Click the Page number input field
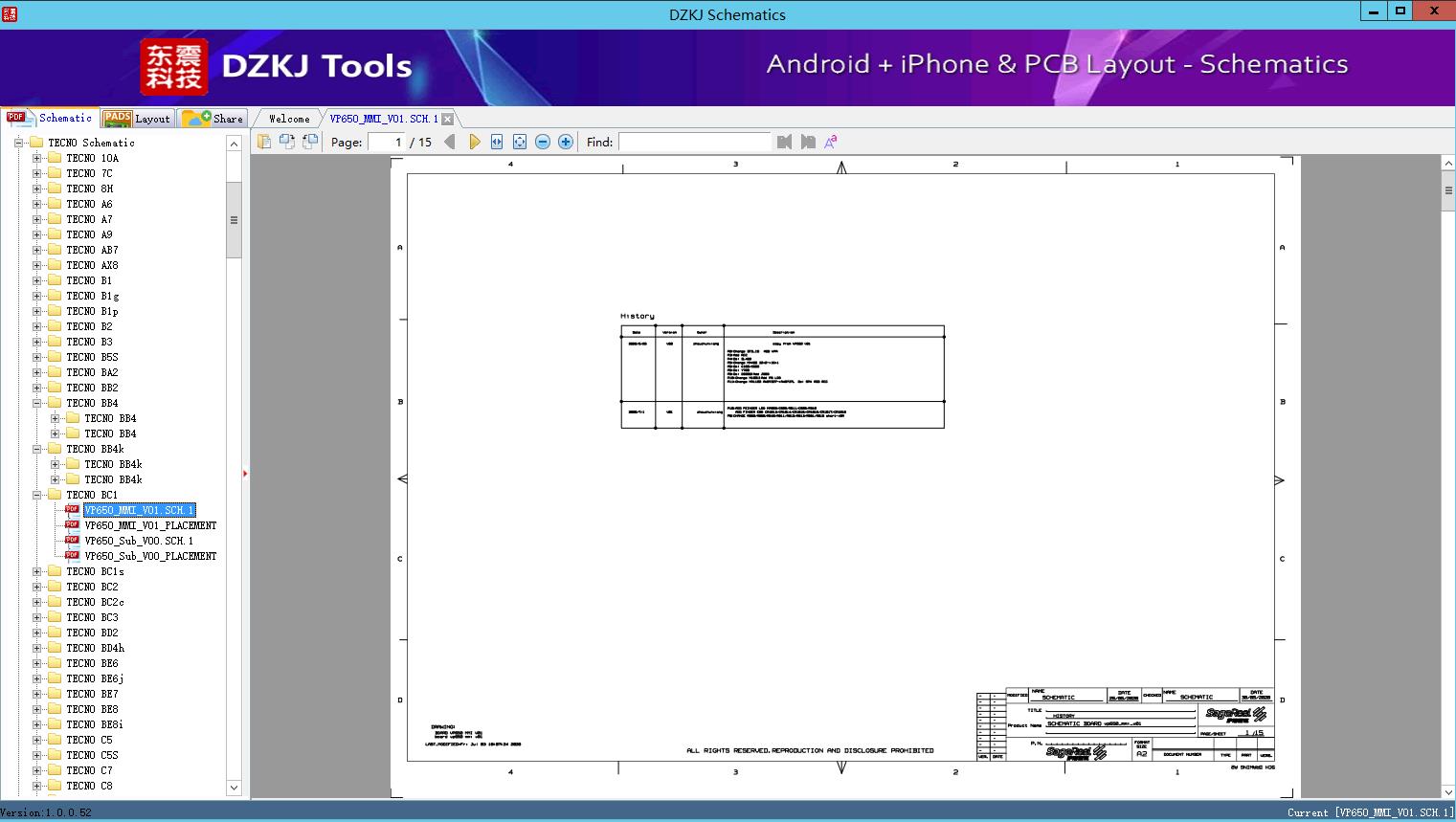This screenshot has width=1456, height=822. coord(387,142)
